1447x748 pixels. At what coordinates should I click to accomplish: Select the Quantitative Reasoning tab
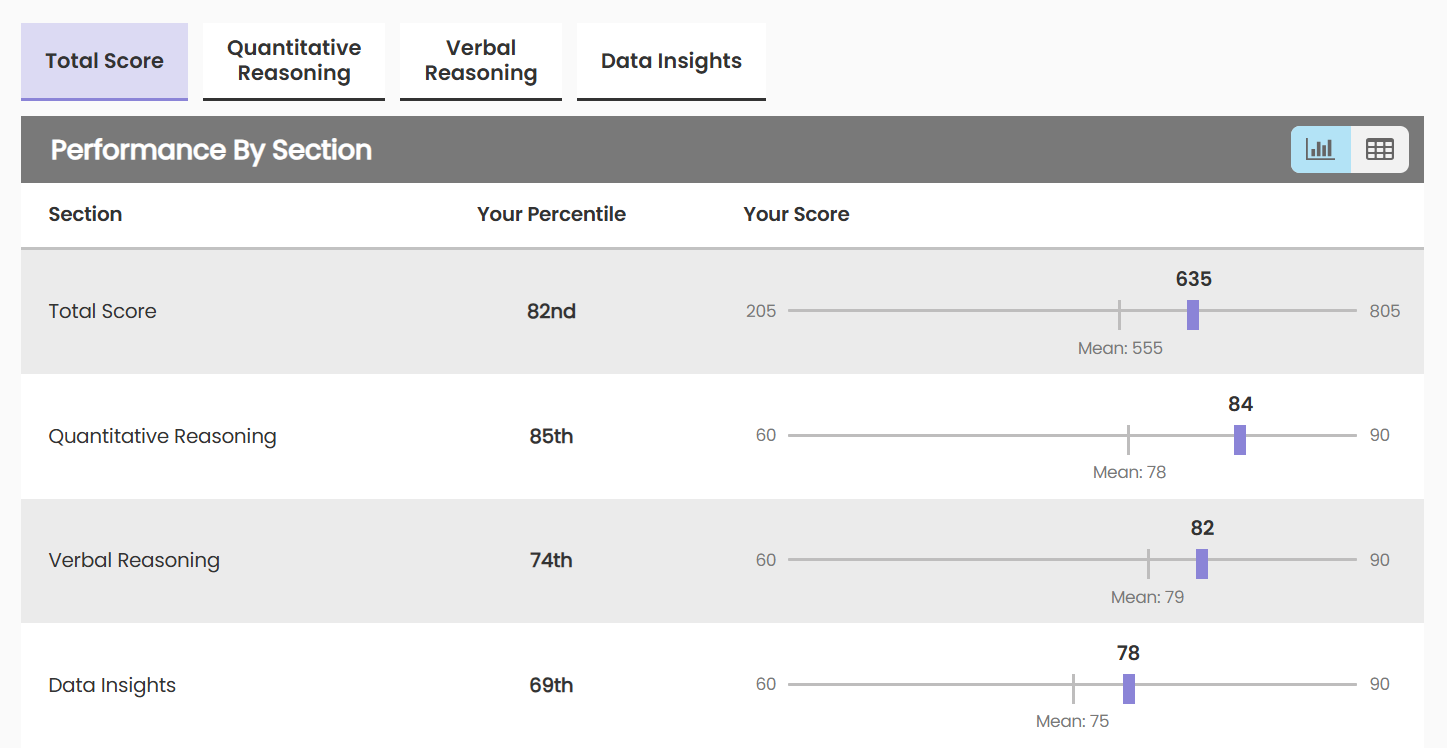[294, 61]
